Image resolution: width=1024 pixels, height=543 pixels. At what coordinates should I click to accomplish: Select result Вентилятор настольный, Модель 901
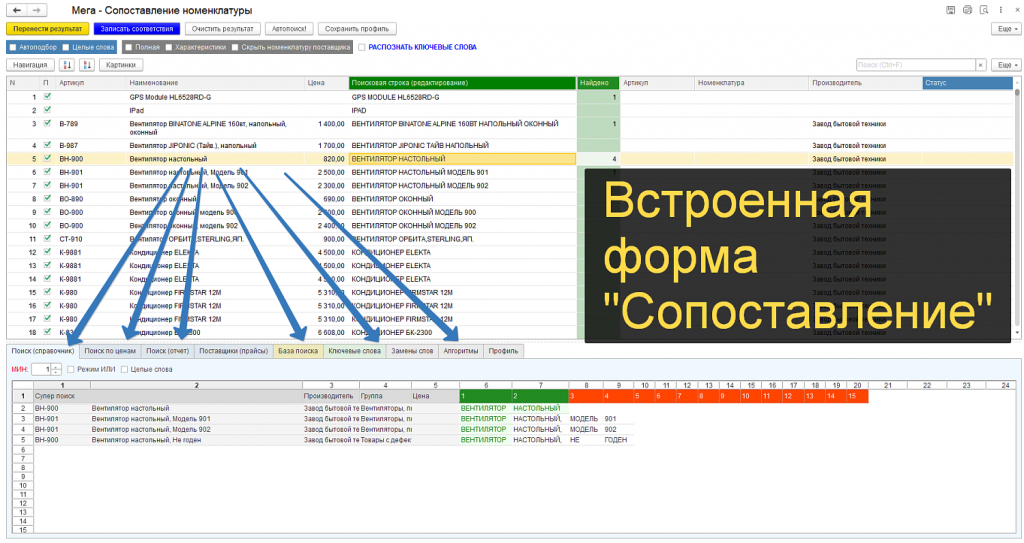click(x=196, y=419)
